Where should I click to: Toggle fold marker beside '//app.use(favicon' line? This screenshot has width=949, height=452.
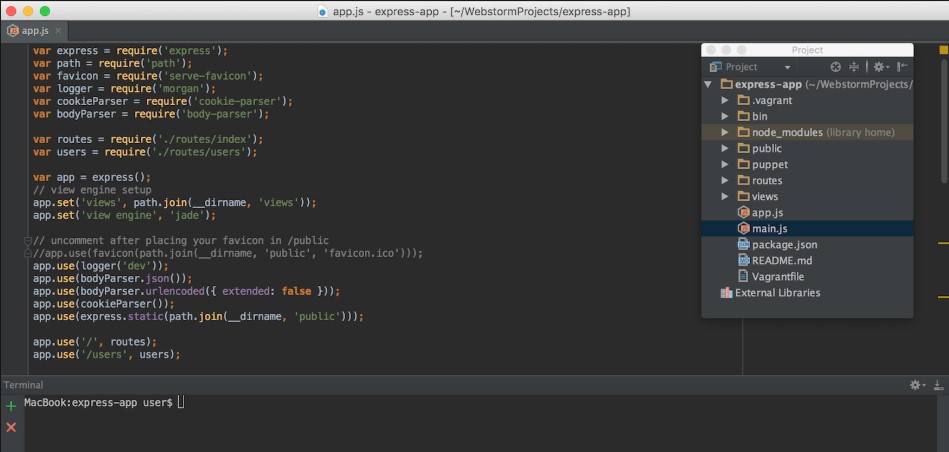tap(27, 254)
